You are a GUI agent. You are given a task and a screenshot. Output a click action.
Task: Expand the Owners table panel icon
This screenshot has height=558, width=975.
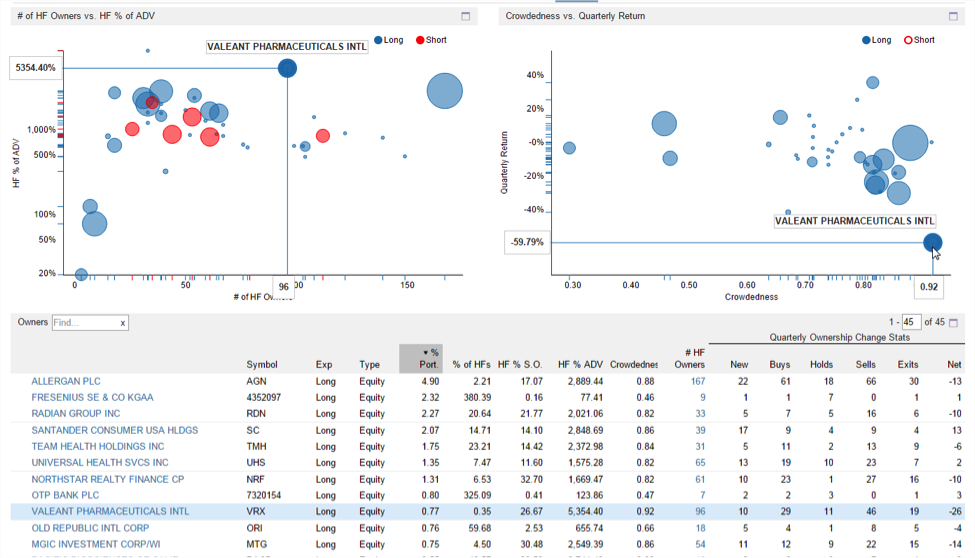[953, 322]
